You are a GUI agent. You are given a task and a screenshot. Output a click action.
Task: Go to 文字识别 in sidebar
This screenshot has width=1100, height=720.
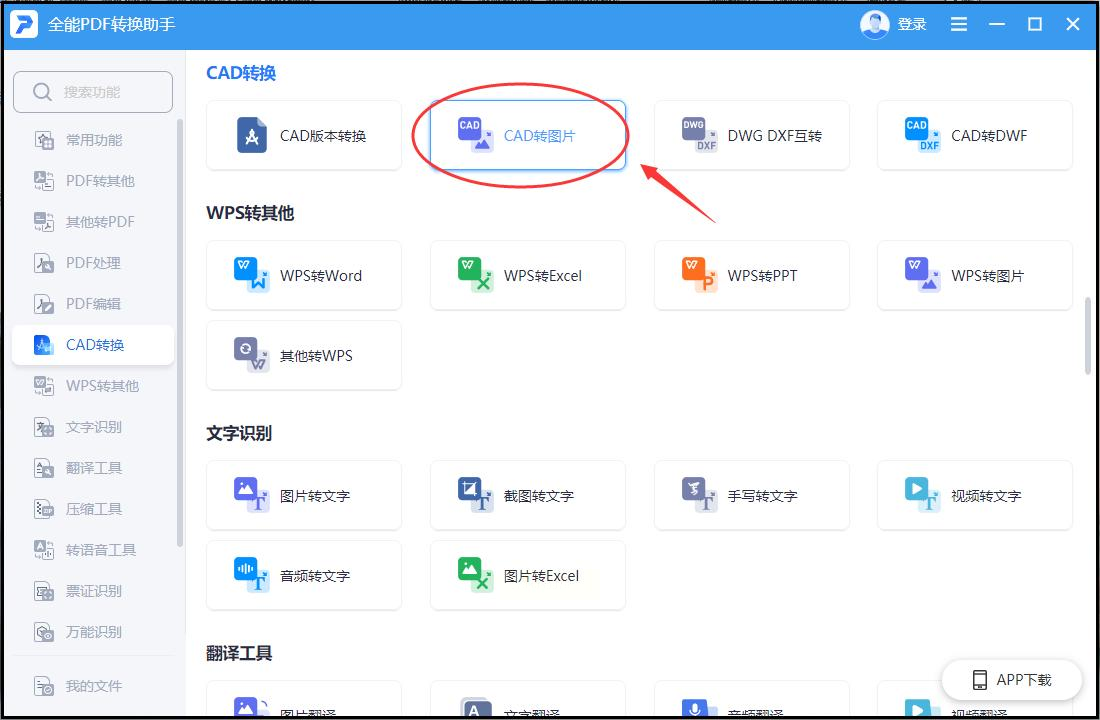(x=93, y=427)
